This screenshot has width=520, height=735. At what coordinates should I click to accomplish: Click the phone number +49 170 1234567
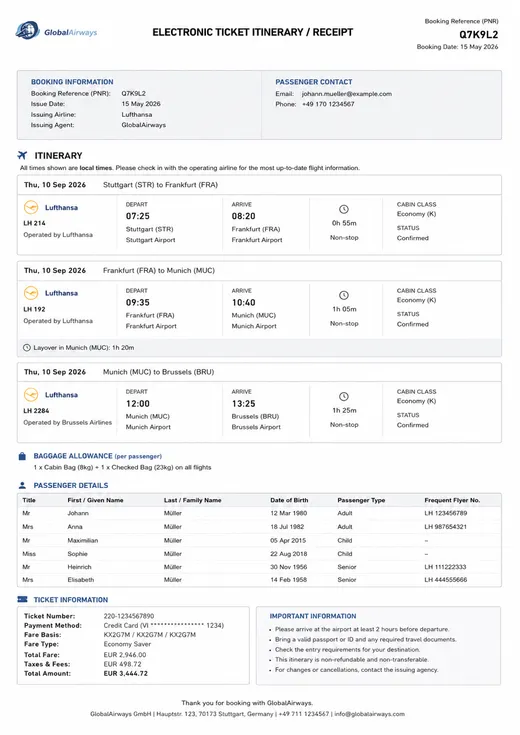click(328, 104)
